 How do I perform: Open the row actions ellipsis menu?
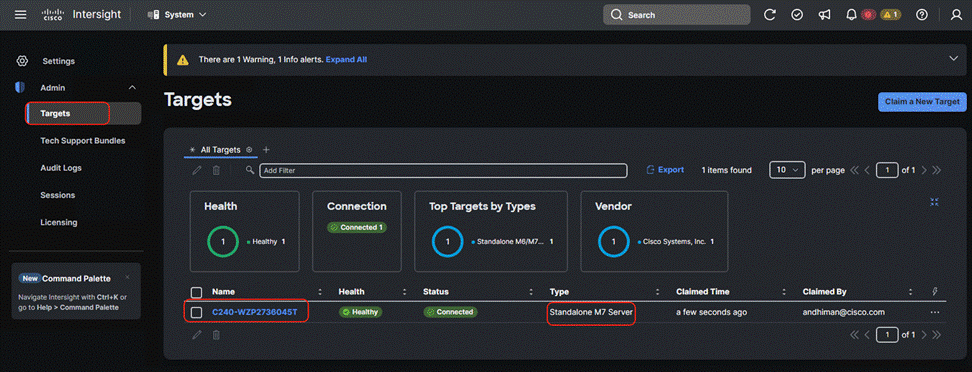[x=935, y=312]
